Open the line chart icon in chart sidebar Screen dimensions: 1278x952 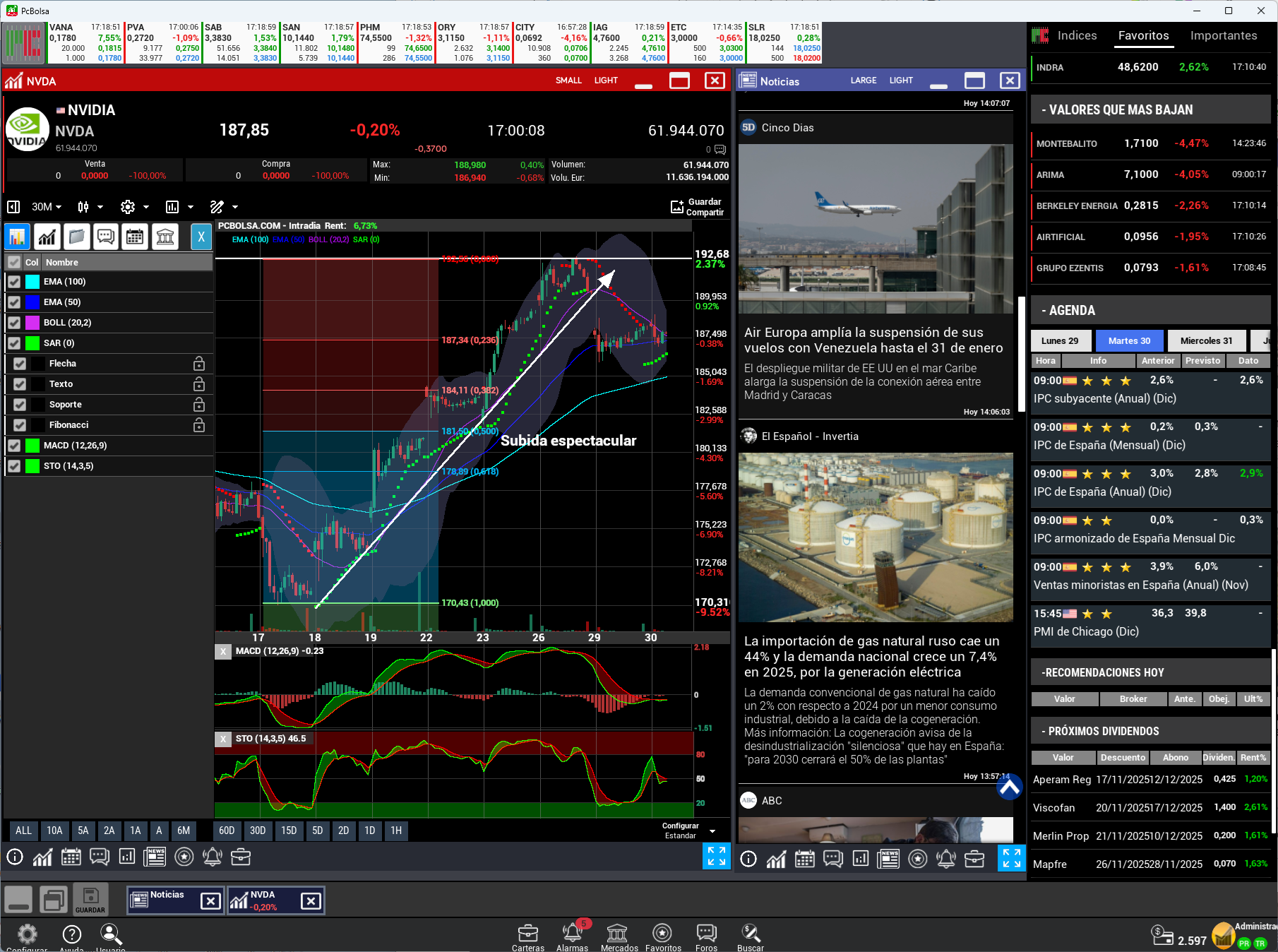click(x=47, y=237)
